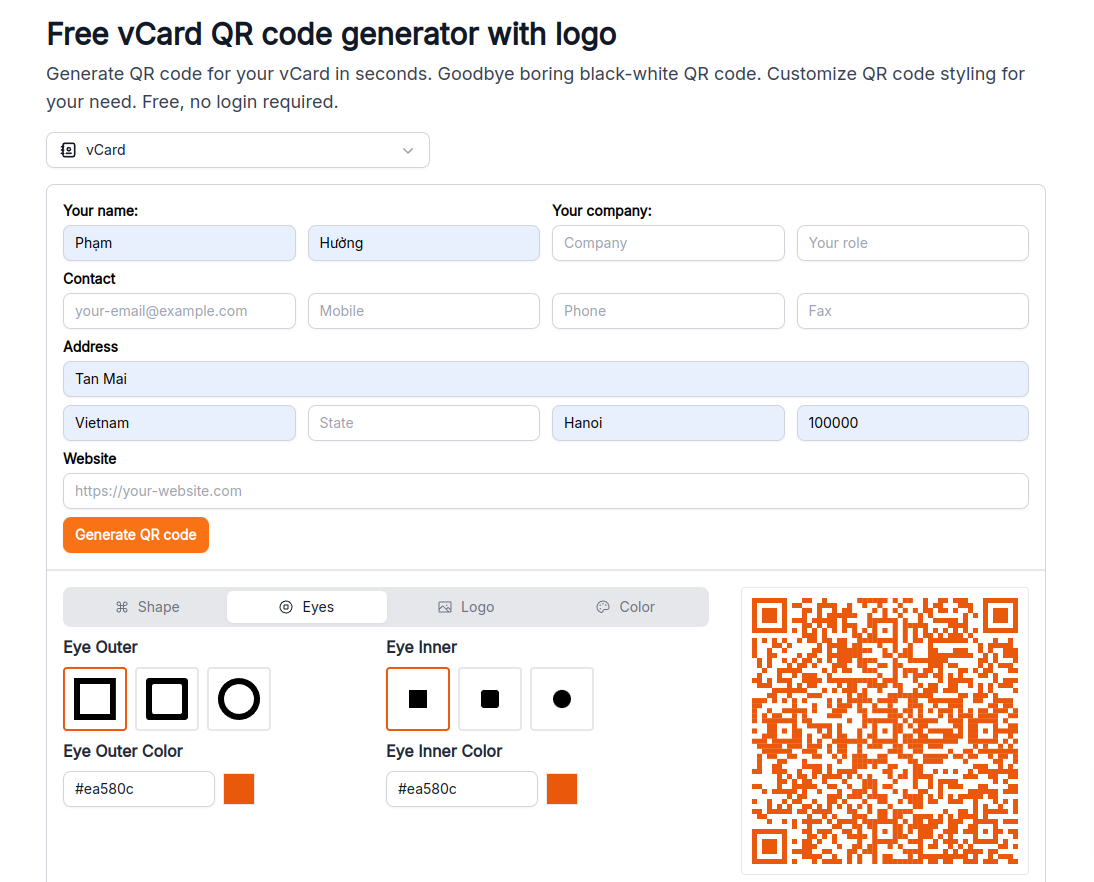Click Generate QR code button
The image size is (1094, 882).
(x=136, y=535)
